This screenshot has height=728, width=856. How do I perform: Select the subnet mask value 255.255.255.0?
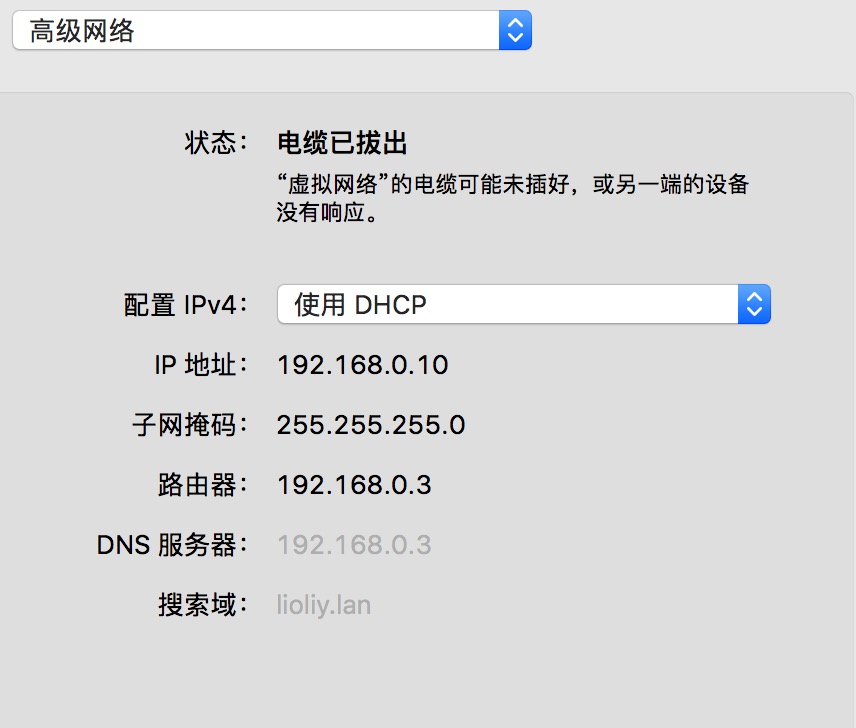[370, 425]
